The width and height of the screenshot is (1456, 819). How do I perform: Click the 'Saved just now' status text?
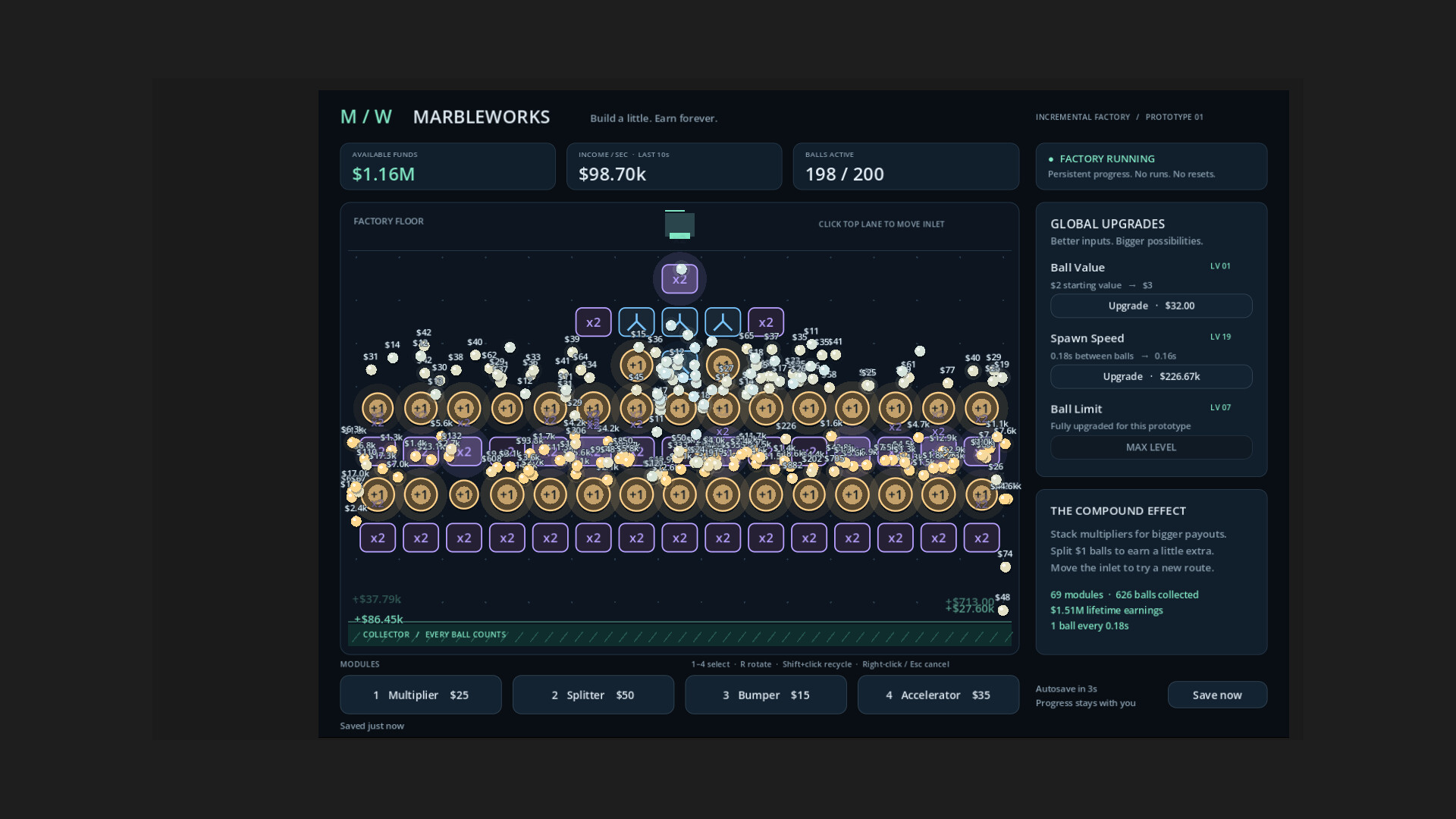372,726
